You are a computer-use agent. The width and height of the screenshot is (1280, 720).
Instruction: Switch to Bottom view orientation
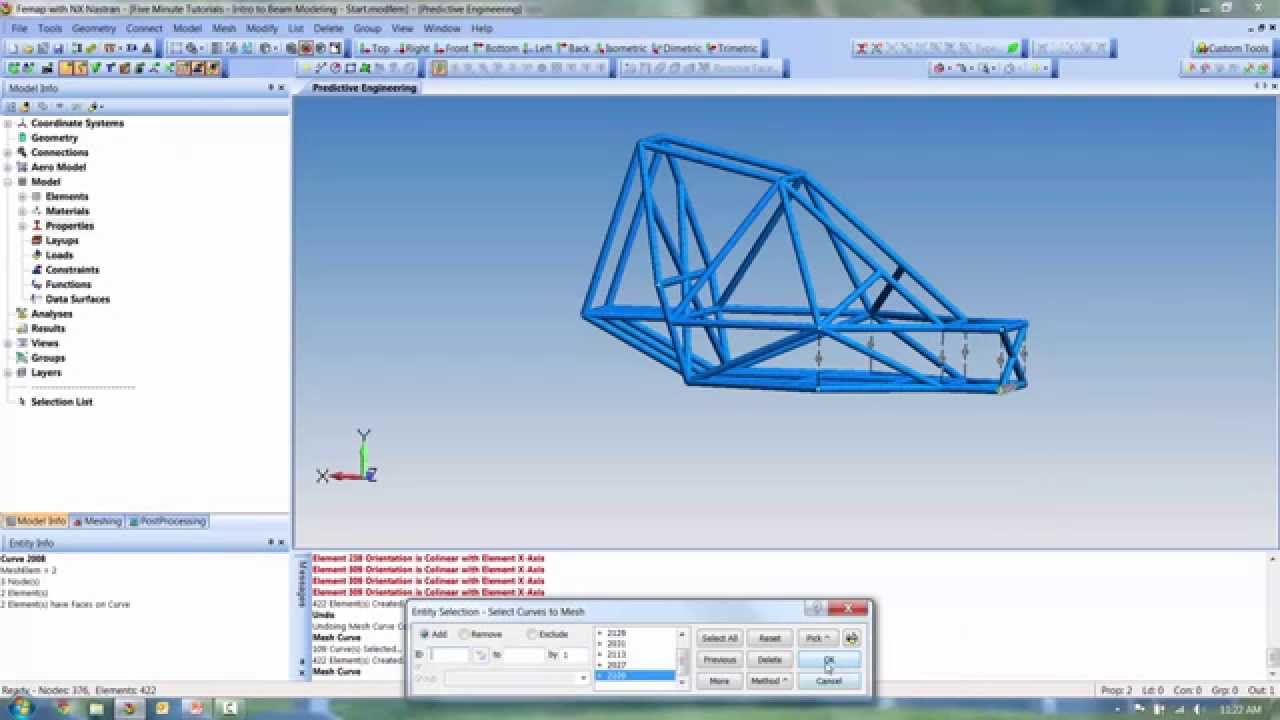pos(496,48)
